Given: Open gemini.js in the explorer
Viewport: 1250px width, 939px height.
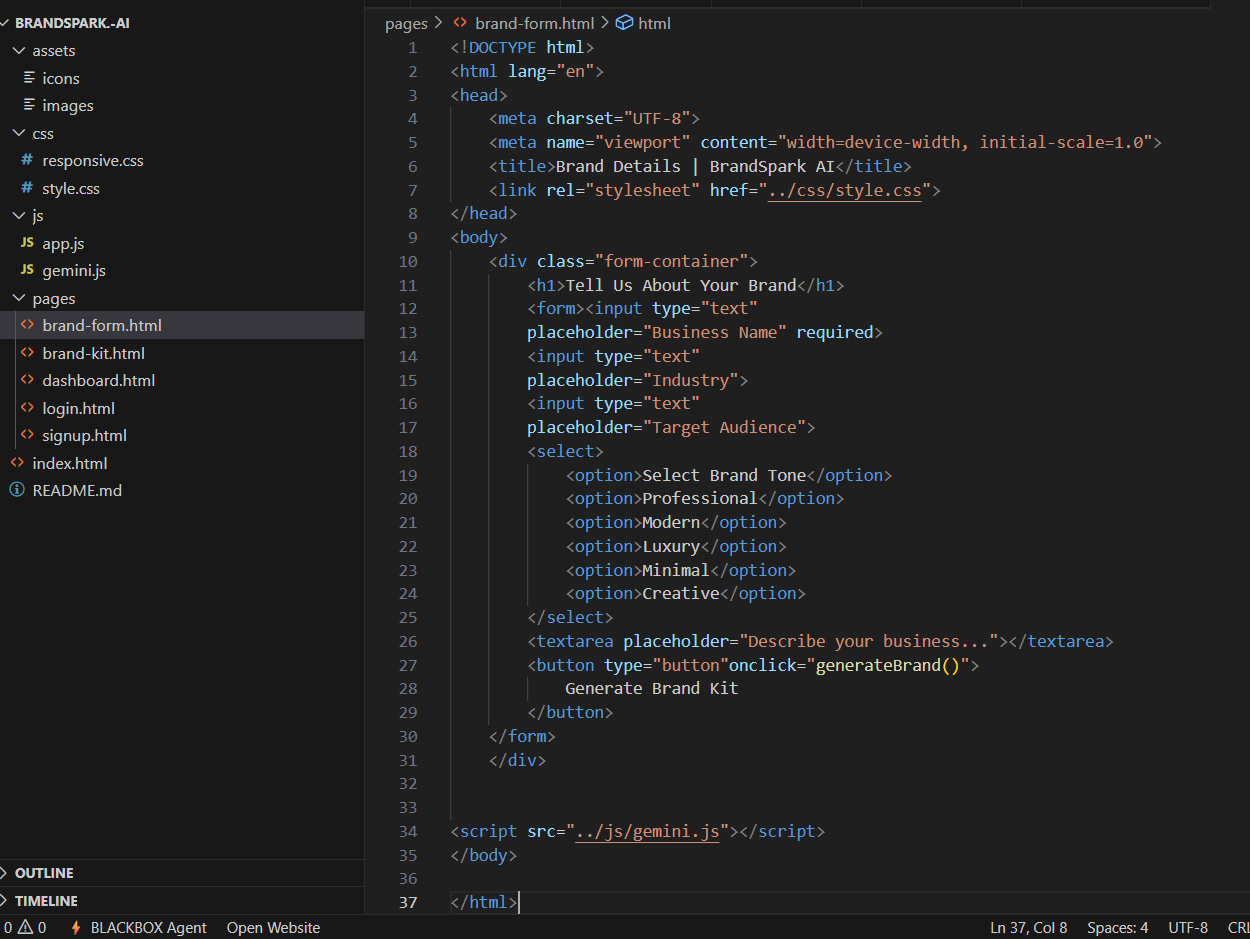Looking at the screenshot, I should (x=74, y=270).
